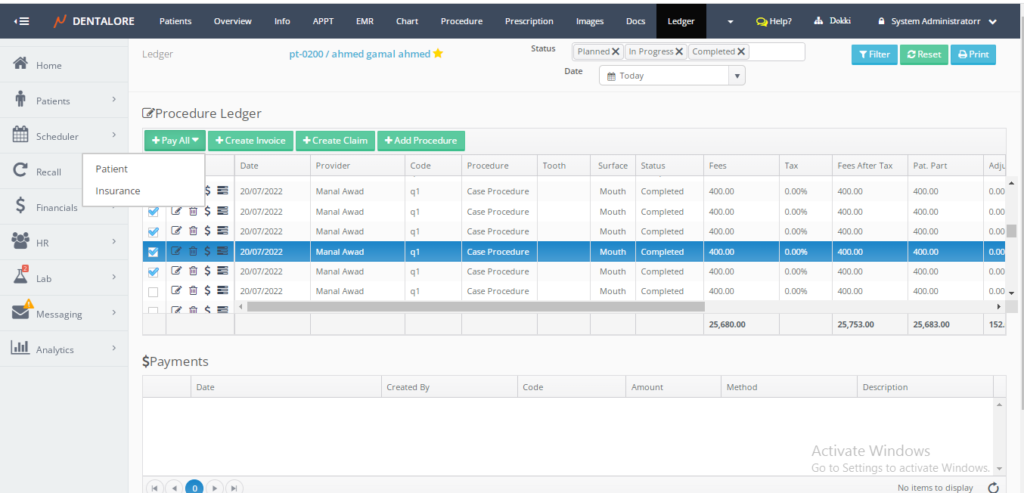Click the dollar payment icon in the highlighted row
1024x493 pixels.
pos(207,251)
